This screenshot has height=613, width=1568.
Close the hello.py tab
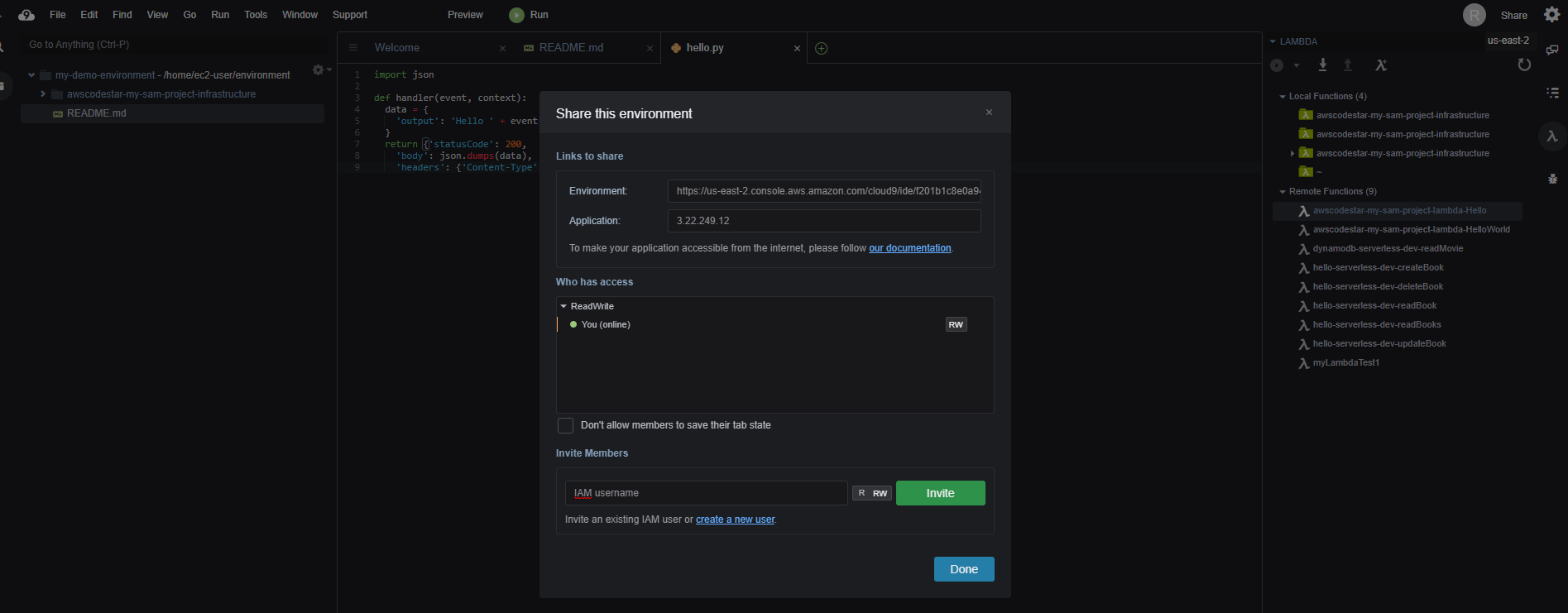click(x=797, y=49)
